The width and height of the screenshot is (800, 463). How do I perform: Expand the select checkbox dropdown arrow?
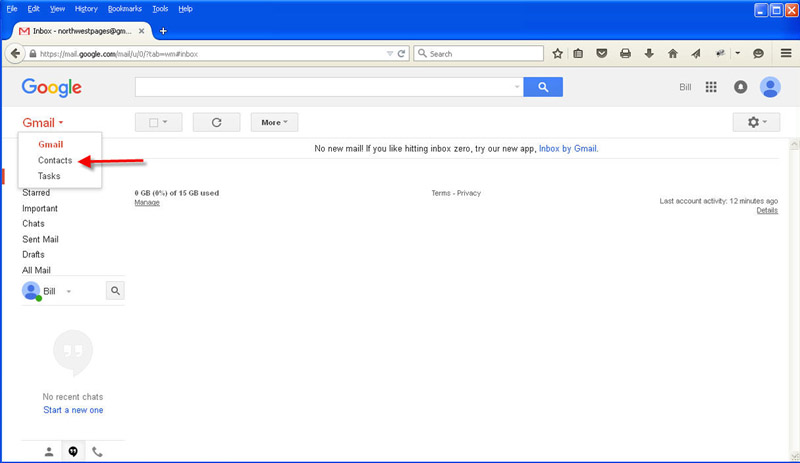click(x=165, y=122)
